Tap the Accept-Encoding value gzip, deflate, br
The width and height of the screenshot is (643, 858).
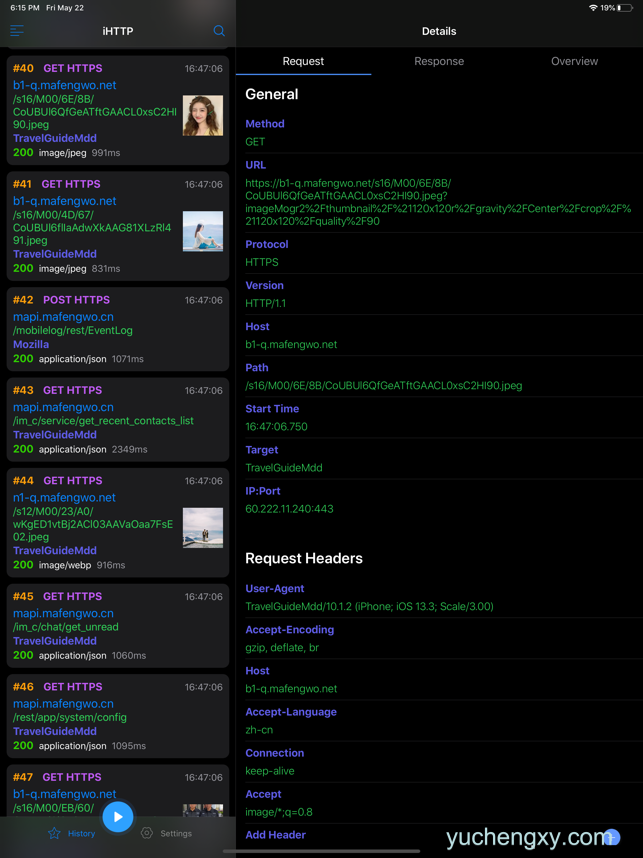click(x=282, y=648)
